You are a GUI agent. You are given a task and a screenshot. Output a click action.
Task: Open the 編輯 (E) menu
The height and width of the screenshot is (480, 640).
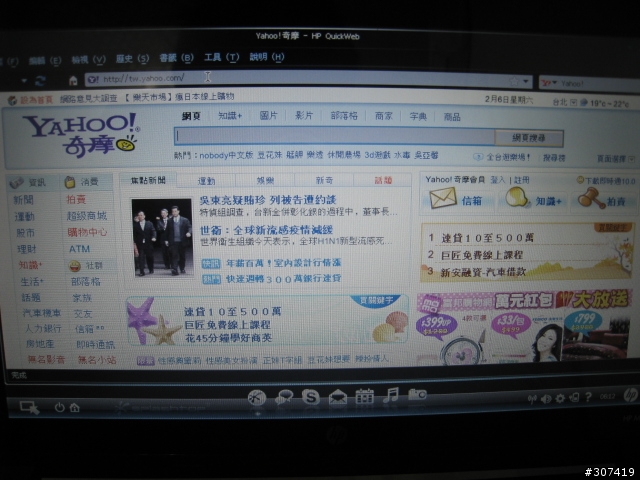coord(45,61)
